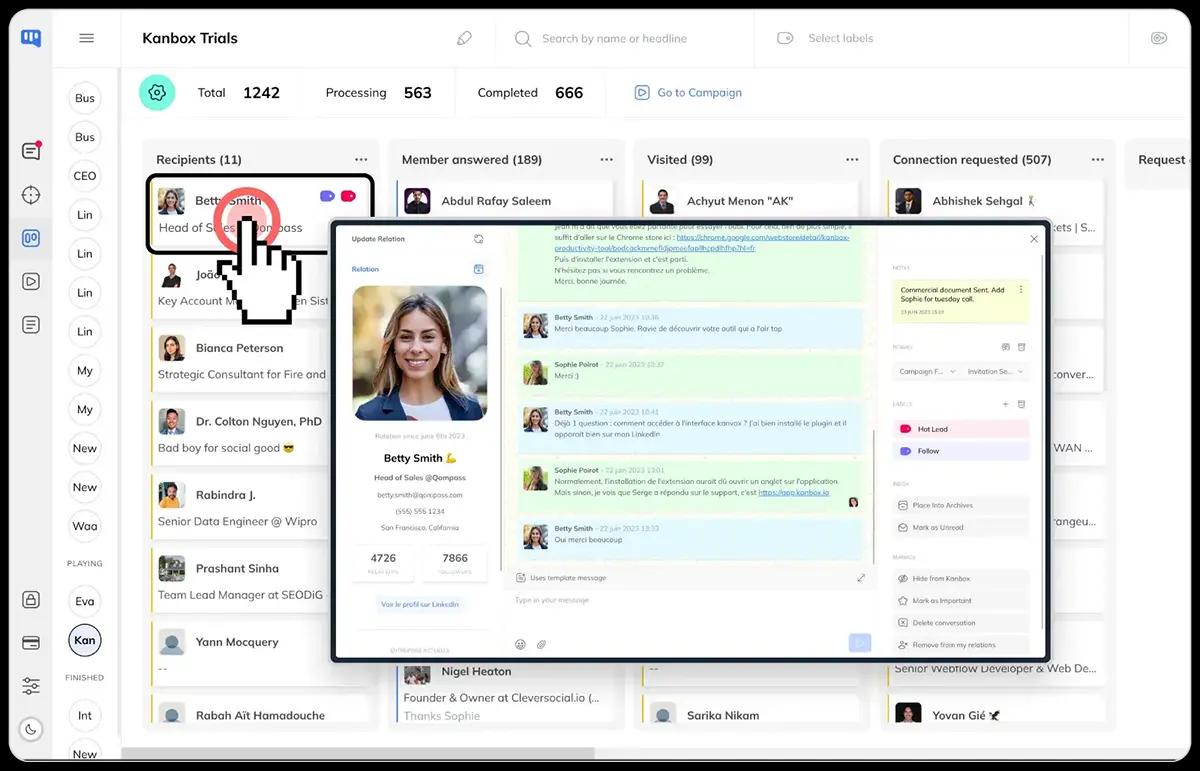Image resolution: width=1200 pixels, height=771 pixels.
Task: Select the Waa campaign circle
Action: pyautogui.click(x=85, y=526)
